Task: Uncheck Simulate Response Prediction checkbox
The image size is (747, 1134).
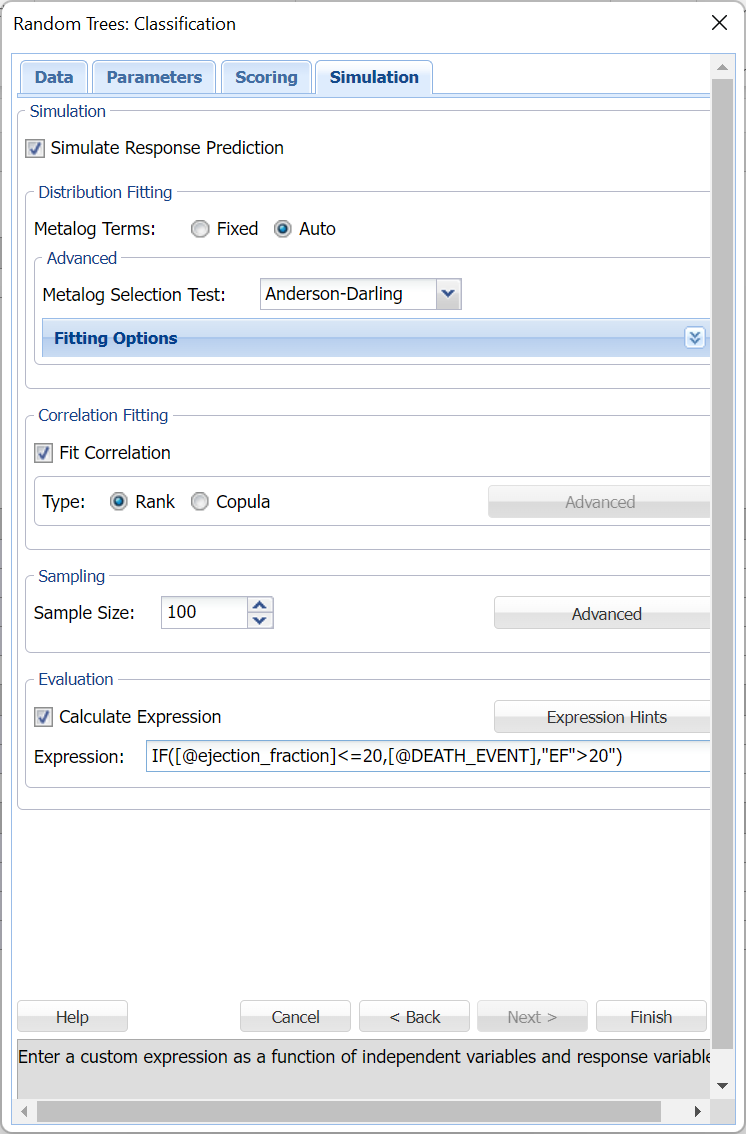Action: click(x=36, y=149)
